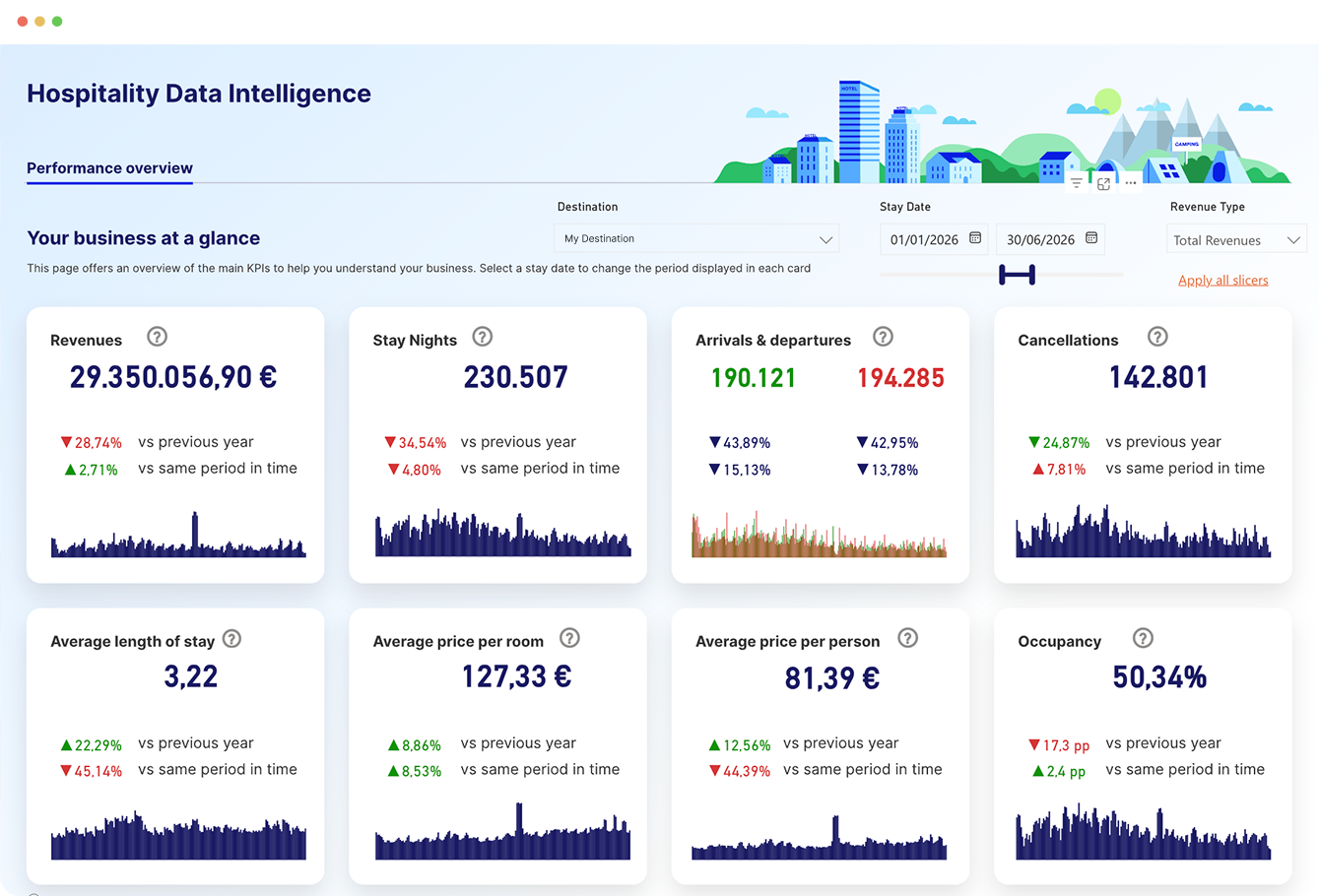Click the Average price per person help icon
1319x896 pixels.
pos(907,638)
